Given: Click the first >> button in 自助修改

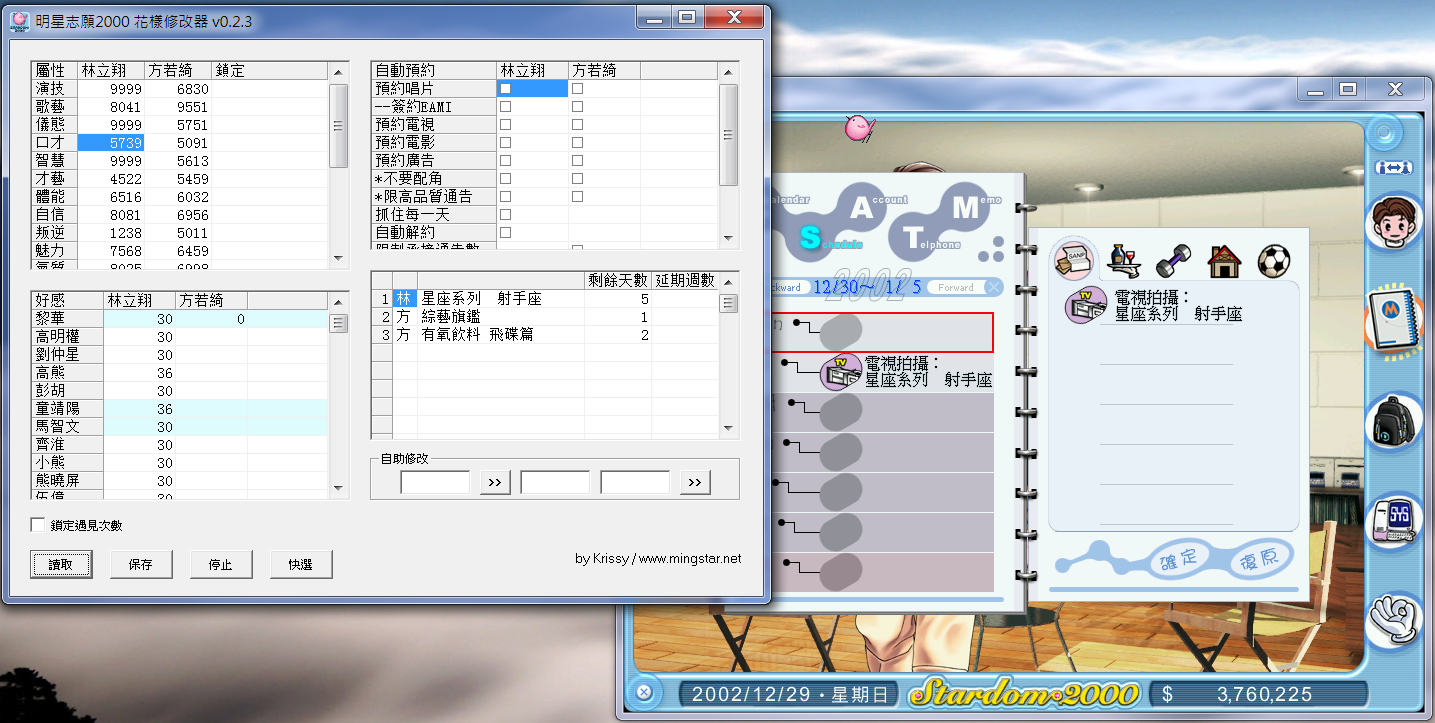Looking at the screenshot, I should [x=495, y=483].
